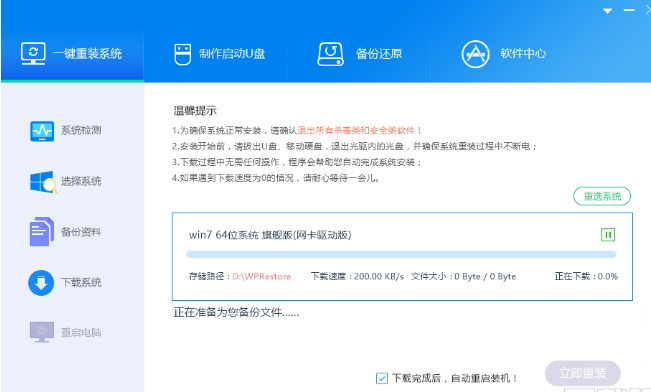The image size is (651, 392).
Task: Select 重启电脑 step label
Action: click(x=81, y=333)
